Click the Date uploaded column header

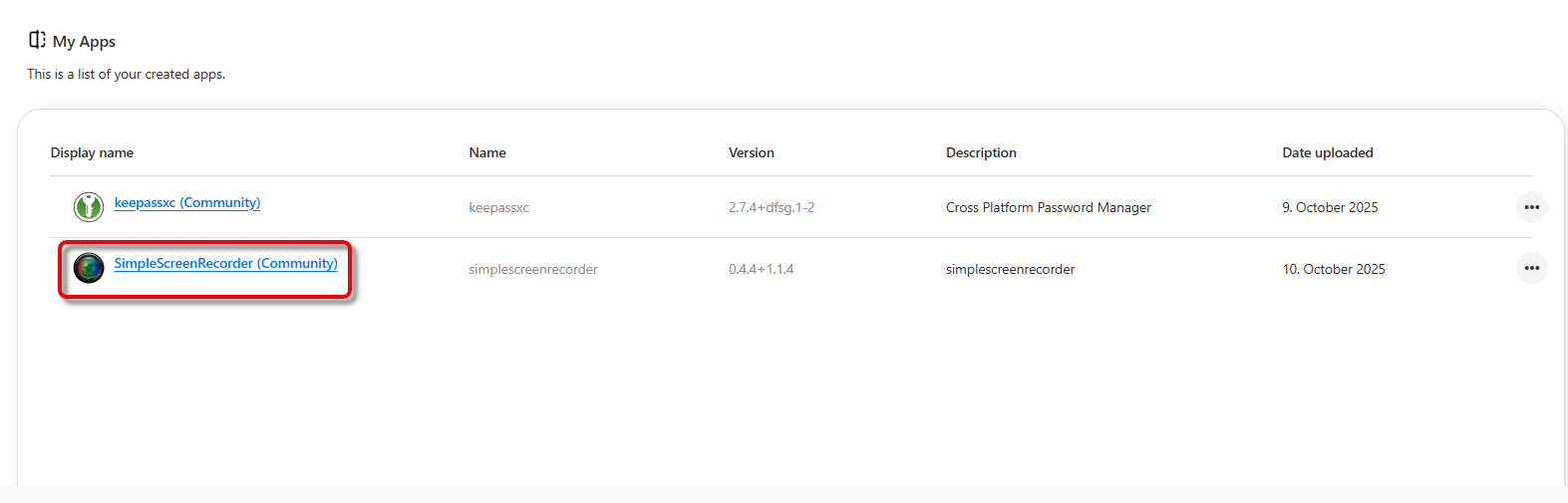tap(1327, 152)
